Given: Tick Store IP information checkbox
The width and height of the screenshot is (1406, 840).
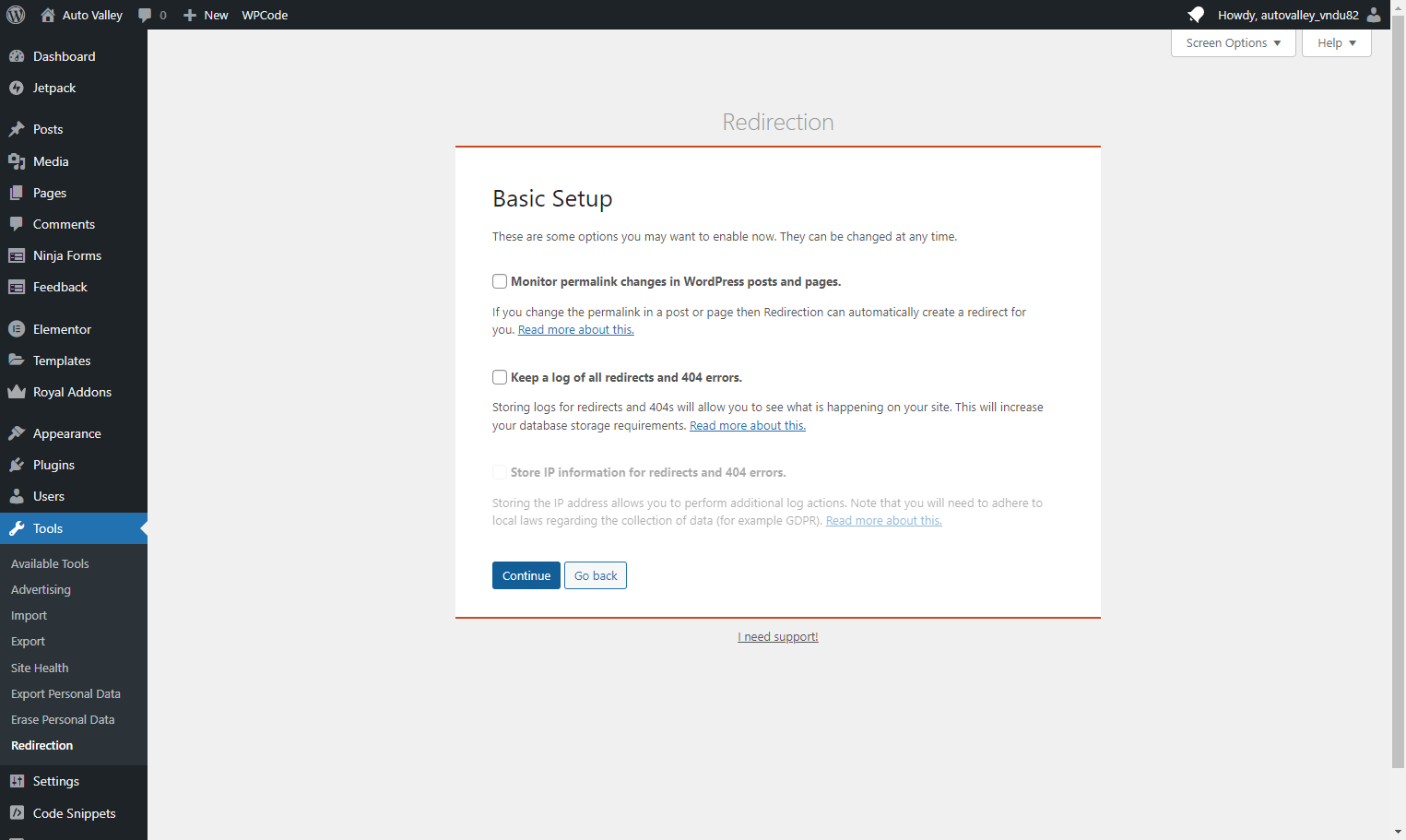Looking at the screenshot, I should coord(500,472).
